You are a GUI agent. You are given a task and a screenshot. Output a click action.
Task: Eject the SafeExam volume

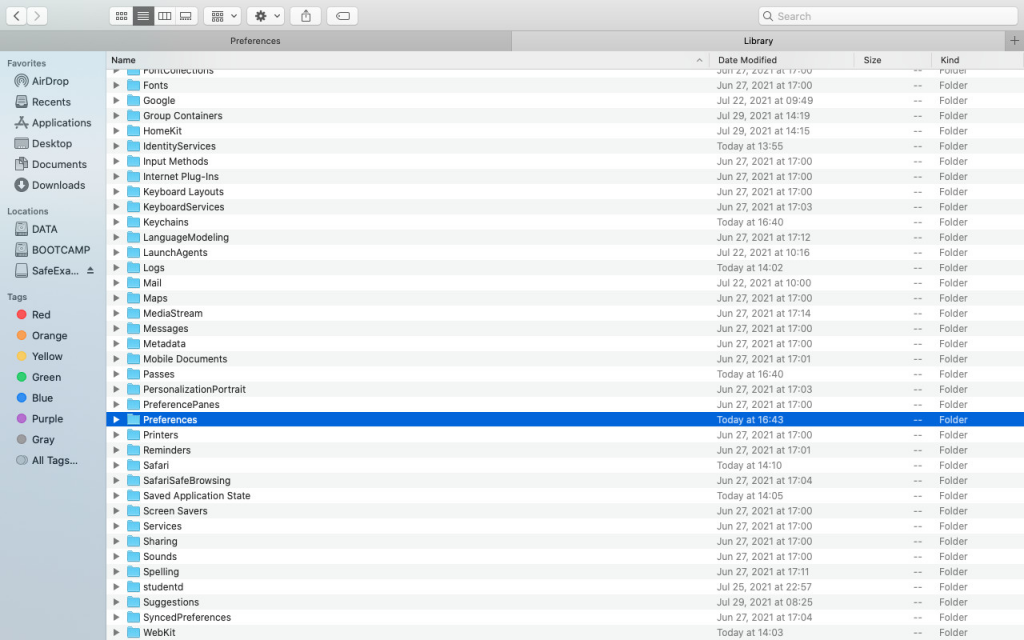[x=90, y=271]
